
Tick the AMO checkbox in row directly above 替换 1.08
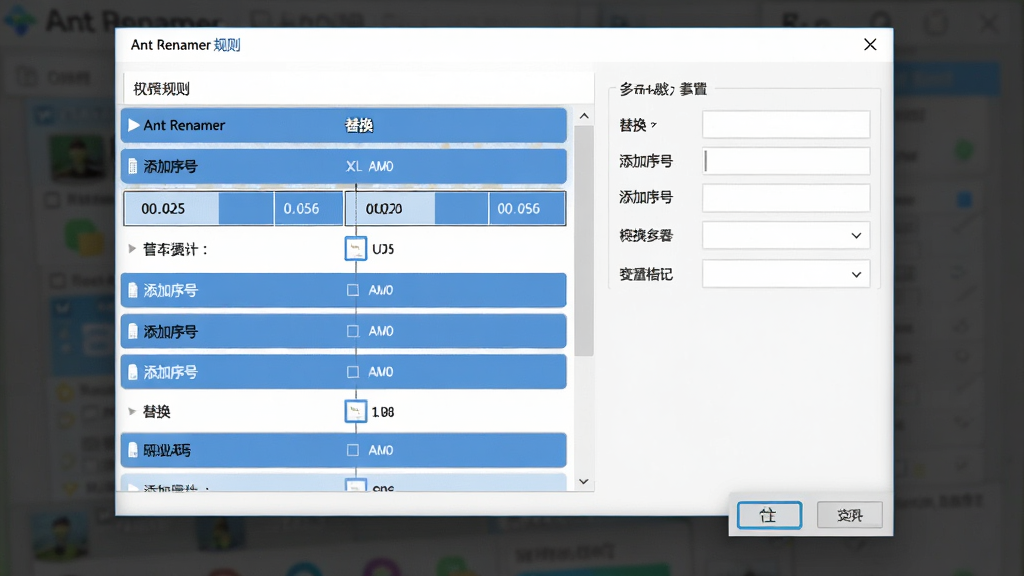click(x=353, y=372)
